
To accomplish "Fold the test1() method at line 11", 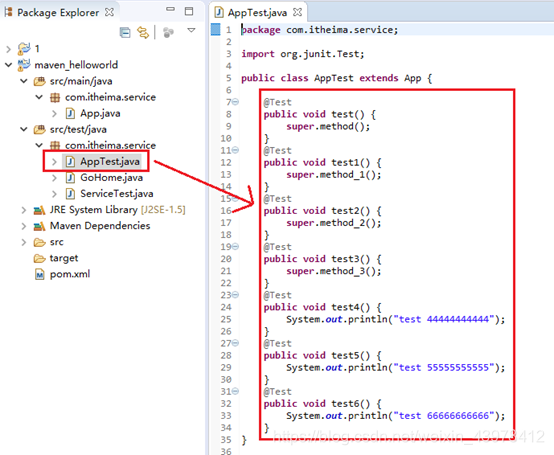I will pos(235,150).
